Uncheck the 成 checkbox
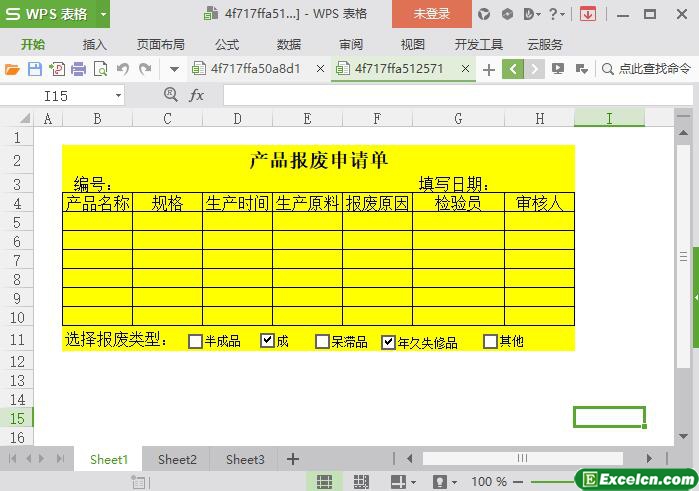699x491 pixels. 267,341
